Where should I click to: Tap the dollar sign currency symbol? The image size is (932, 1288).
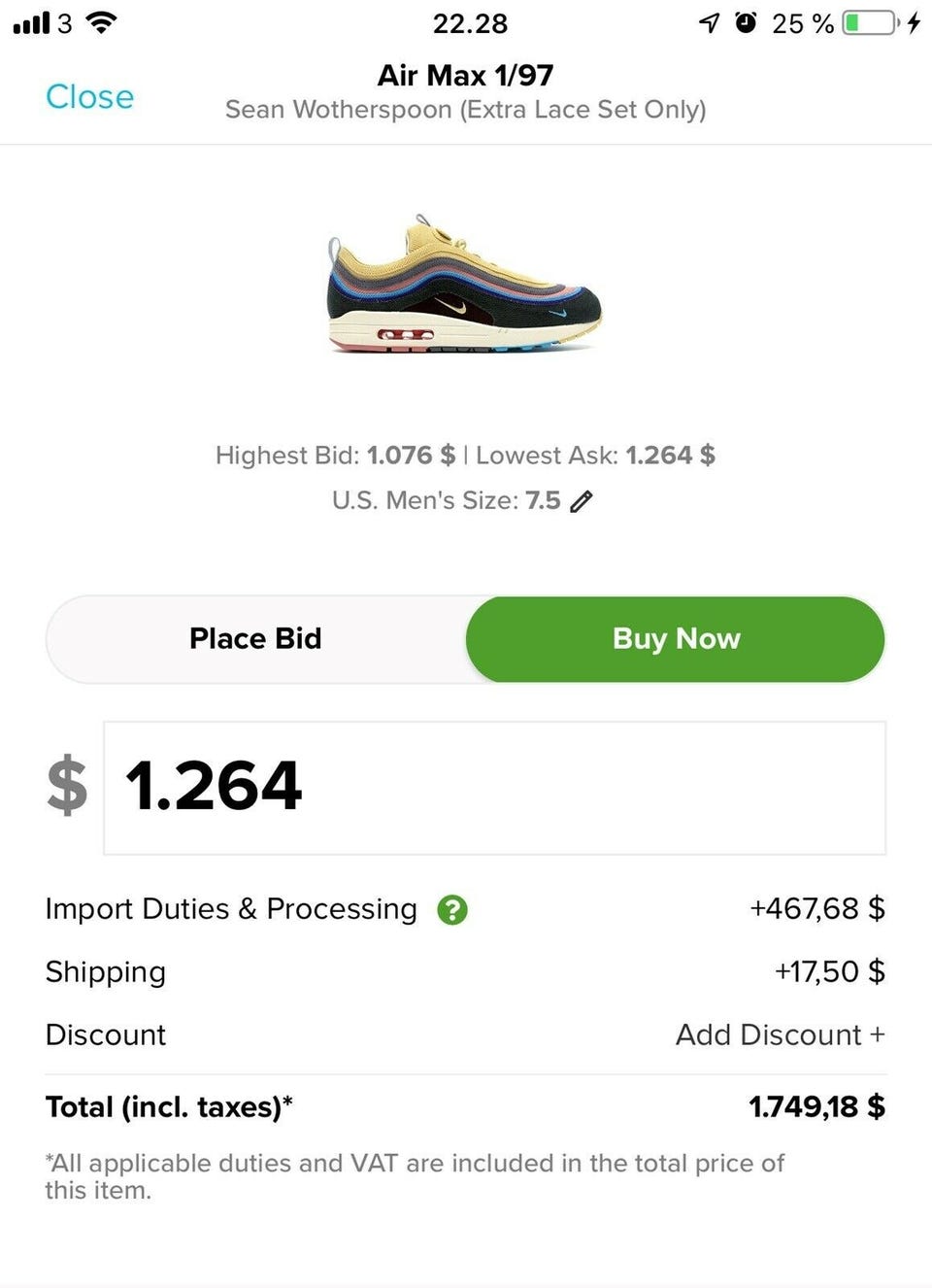click(x=67, y=786)
